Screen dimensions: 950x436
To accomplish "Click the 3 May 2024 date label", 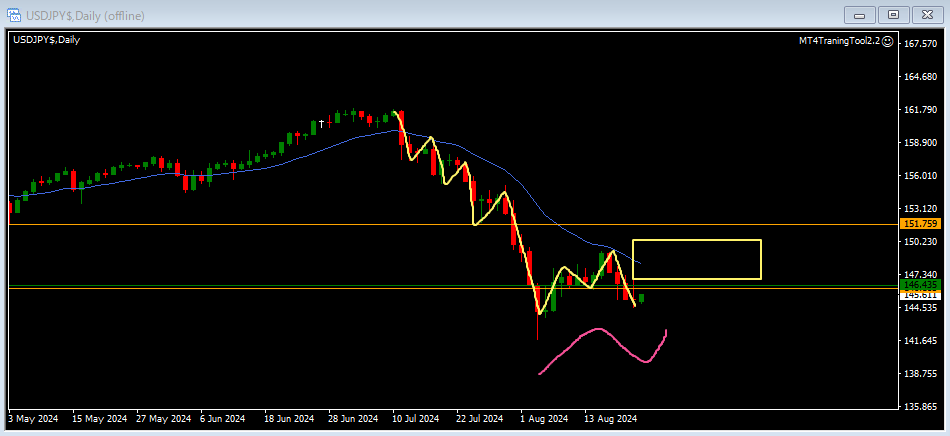I will tap(35, 419).
